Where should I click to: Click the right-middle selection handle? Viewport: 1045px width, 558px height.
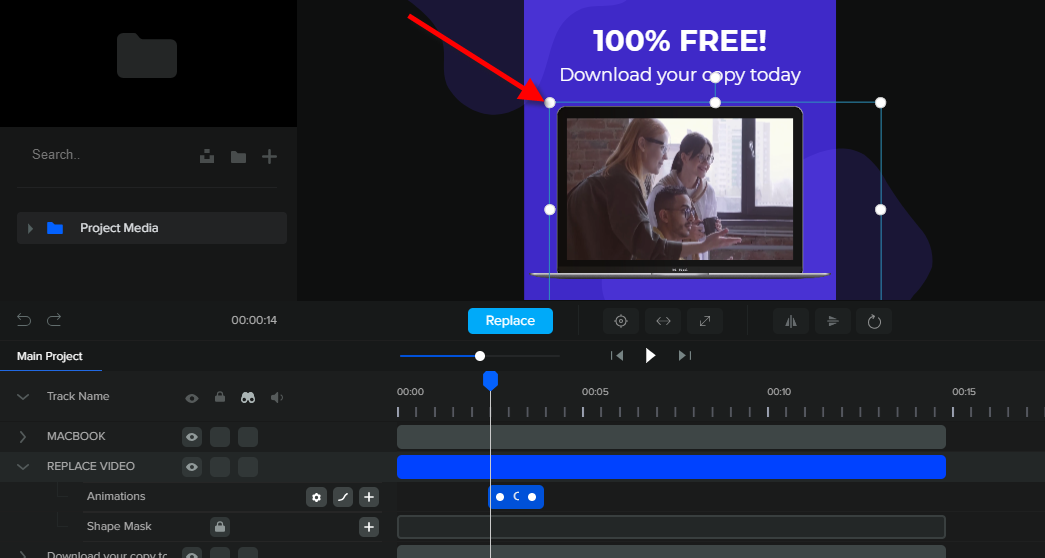click(880, 210)
